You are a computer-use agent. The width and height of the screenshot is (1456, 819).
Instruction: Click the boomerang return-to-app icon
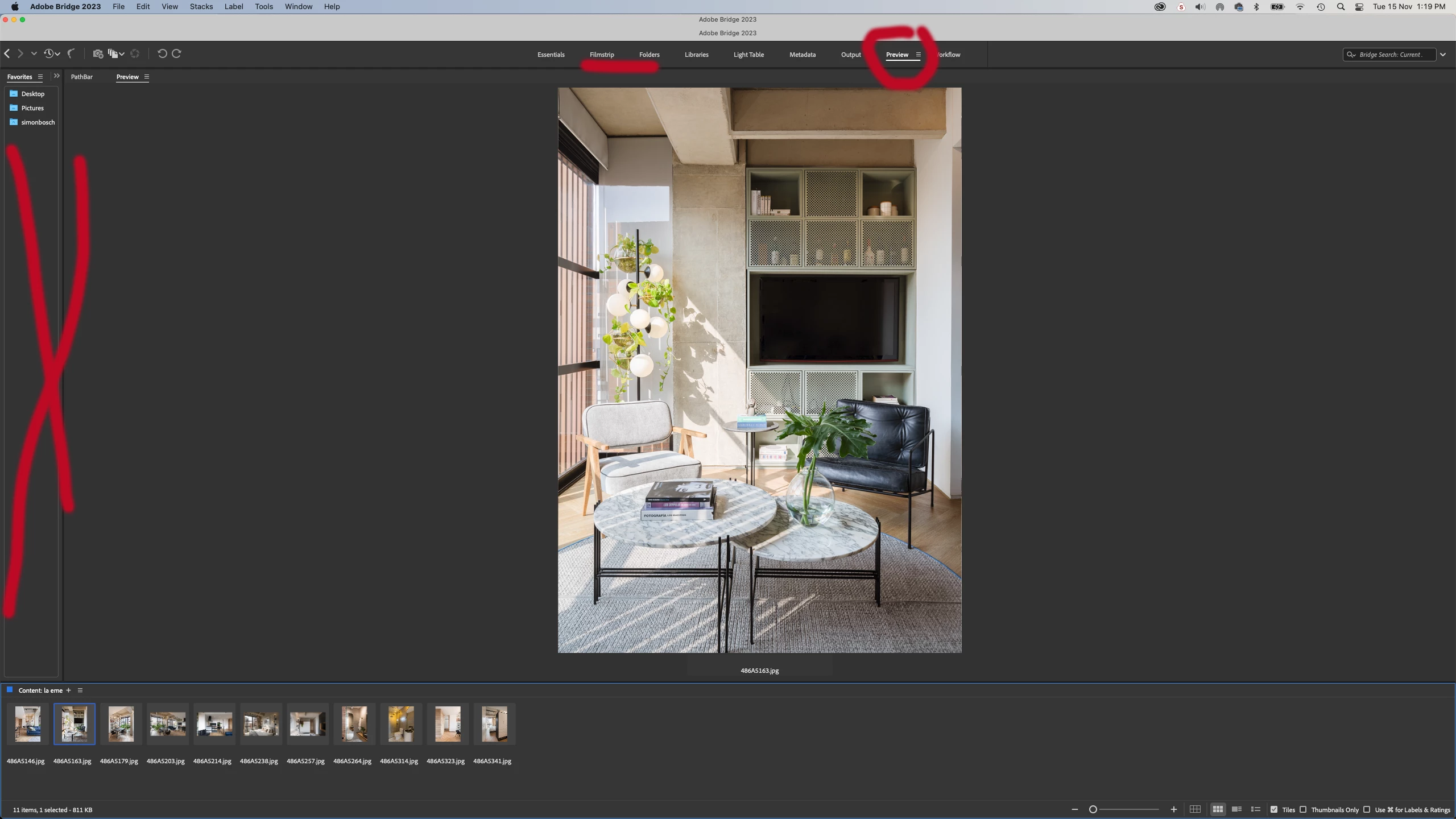(x=71, y=53)
